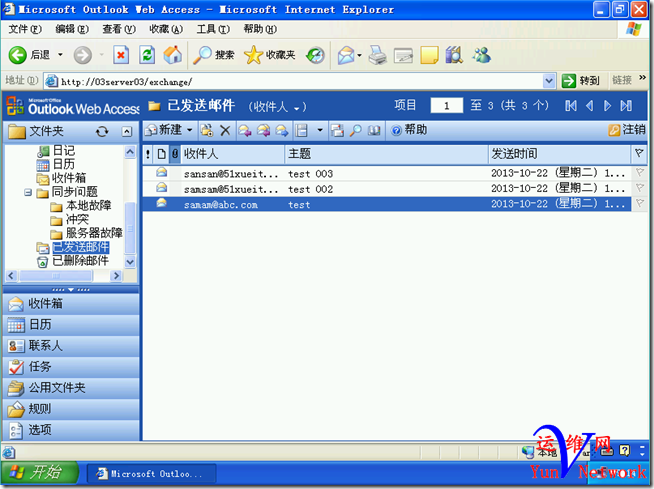Open New item dropdown arrow
This screenshot has width=654, height=489.
click(x=189, y=130)
